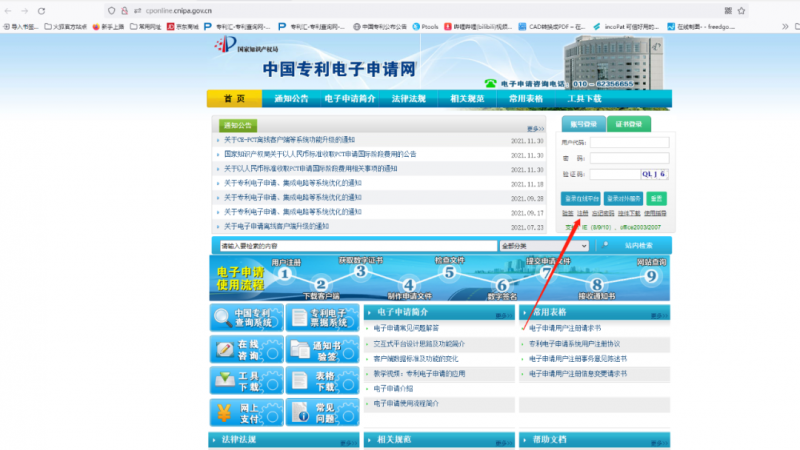Switch to the 证书登录 tab
Viewport: 800px width, 450px height.
point(629,124)
